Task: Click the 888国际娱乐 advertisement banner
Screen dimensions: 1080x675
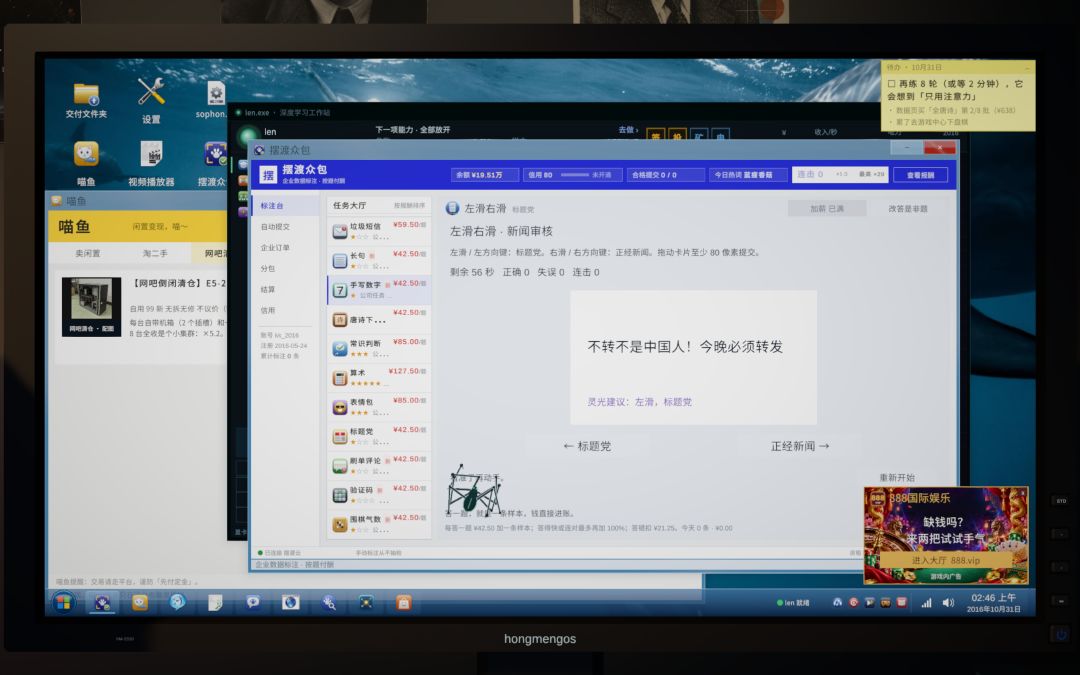Action: [946, 535]
